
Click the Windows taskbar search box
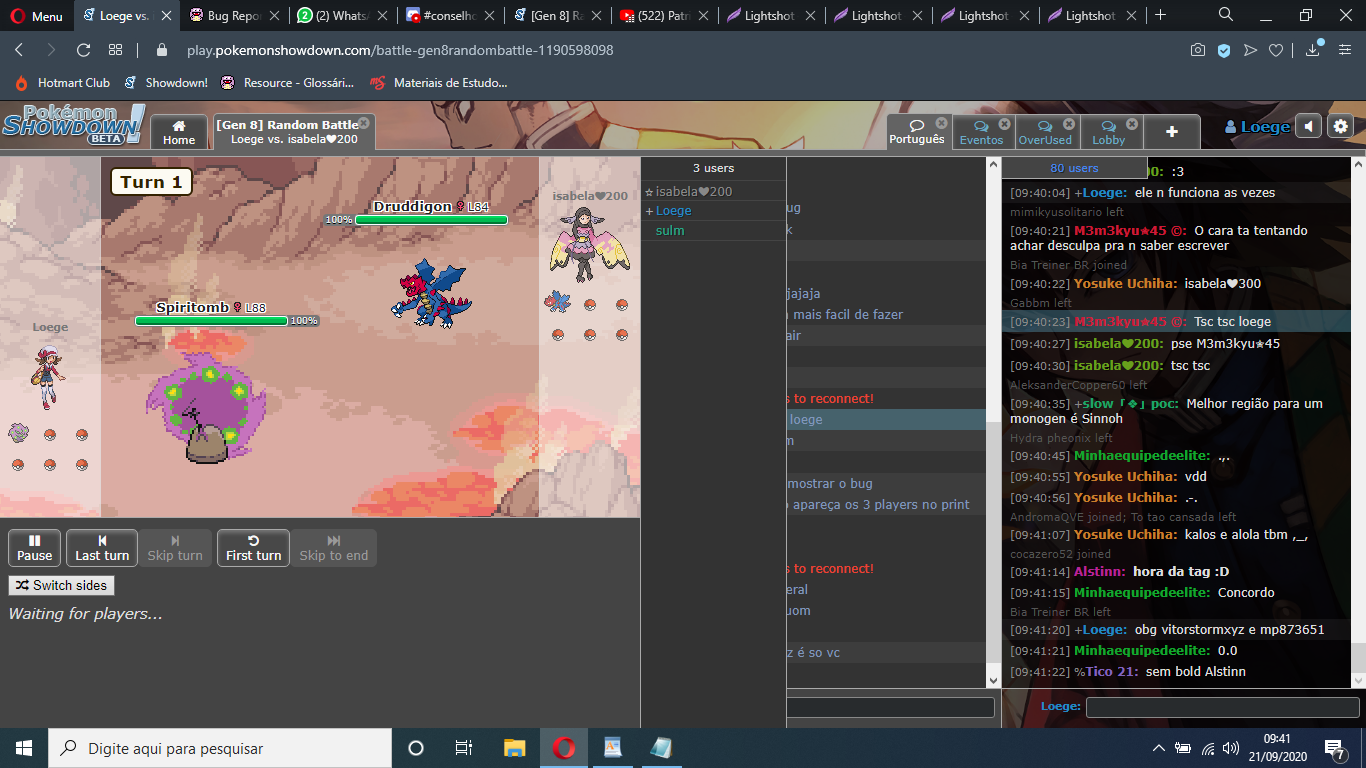(x=220, y=748)
